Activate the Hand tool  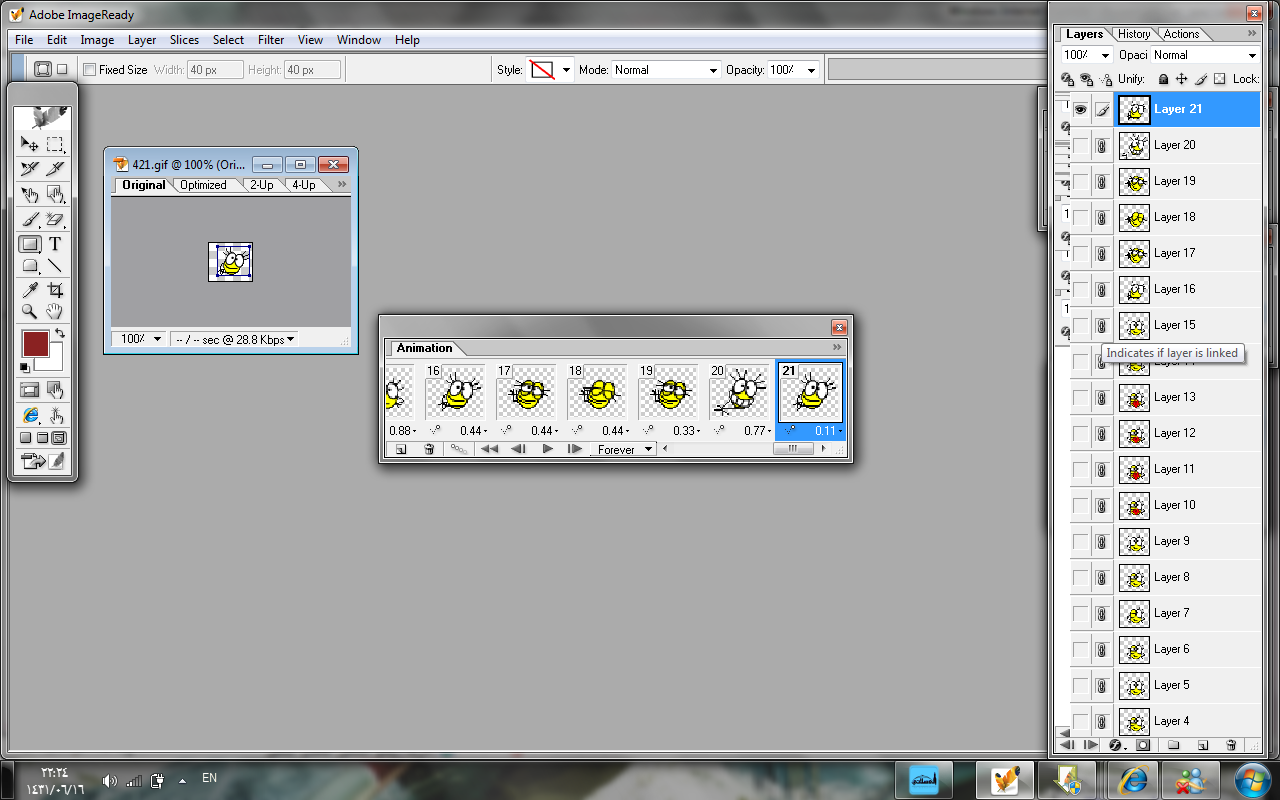pos(55,312)
